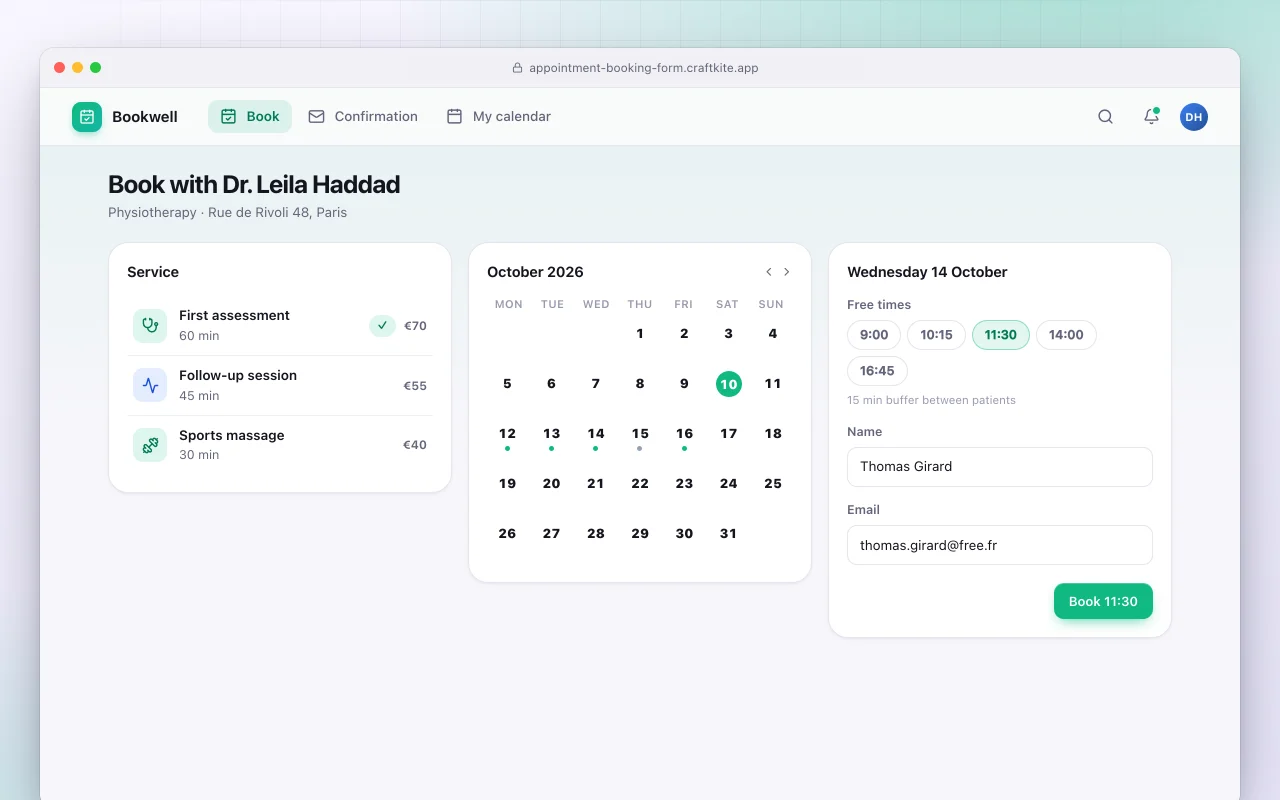Go to previous month arrow
Image resolution: width=1280 pixels, height=800 pixels.
pyautogui.click(x=769, y=272)
